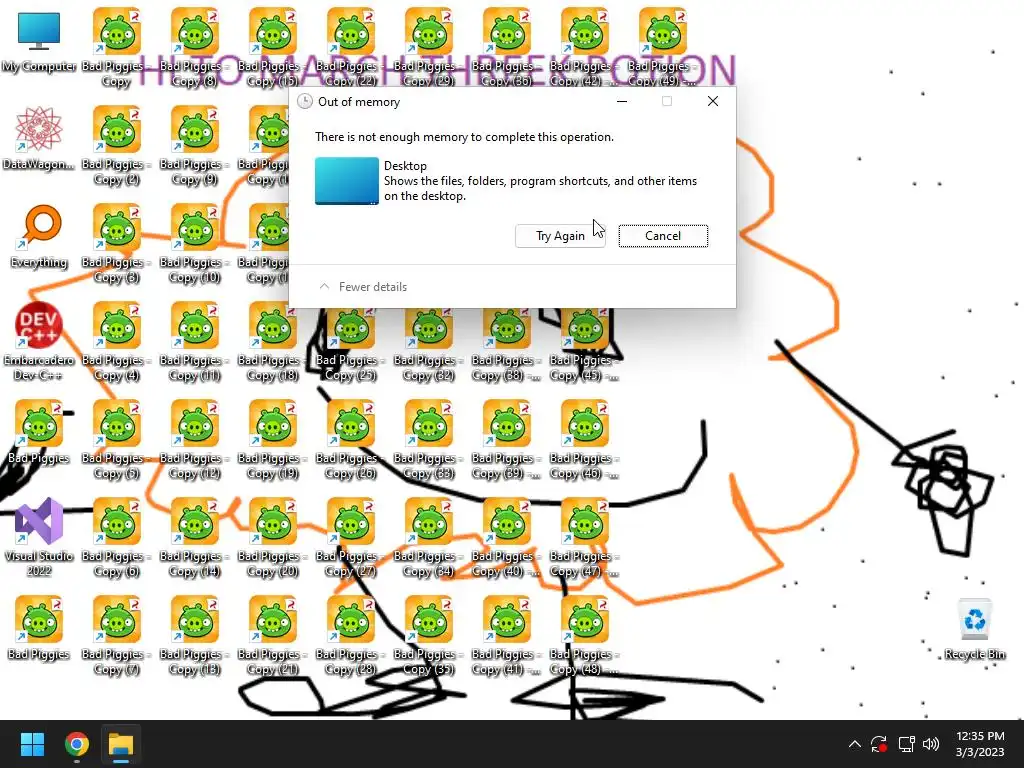
Task: Select the Bad Piggies - Copy (11) shortcut
Action: 194,341
